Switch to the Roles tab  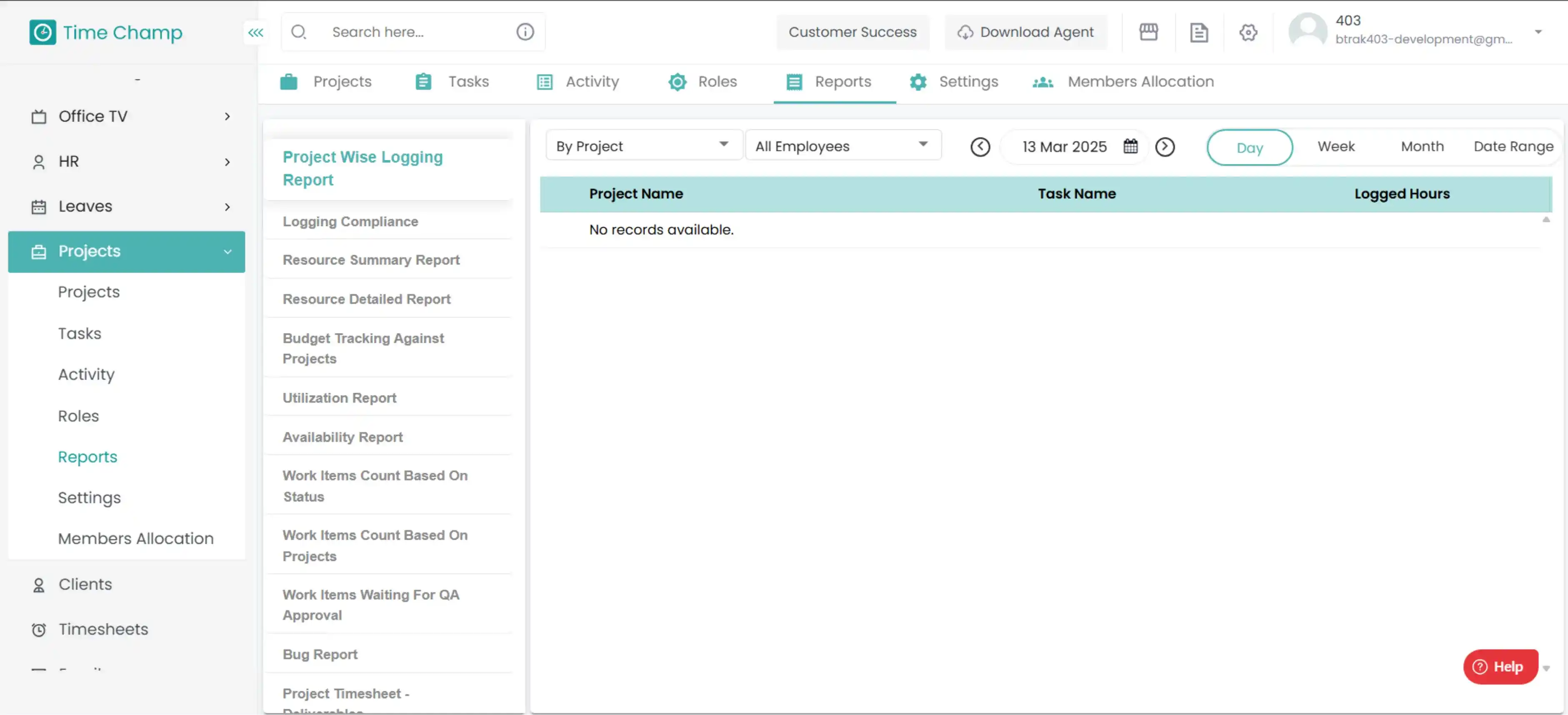point(702,82)
